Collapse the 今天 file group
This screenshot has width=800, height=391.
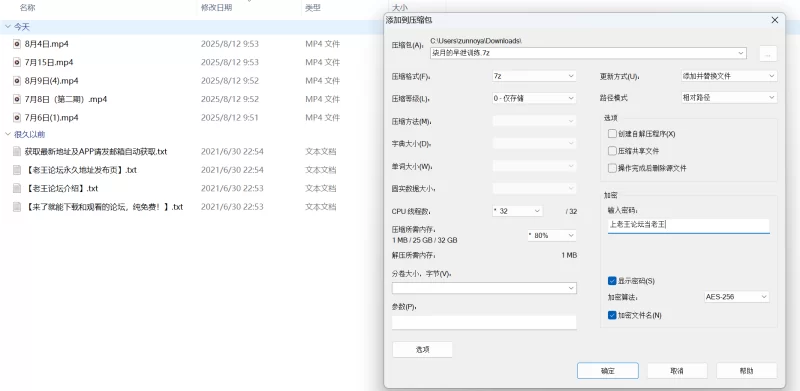8,27
